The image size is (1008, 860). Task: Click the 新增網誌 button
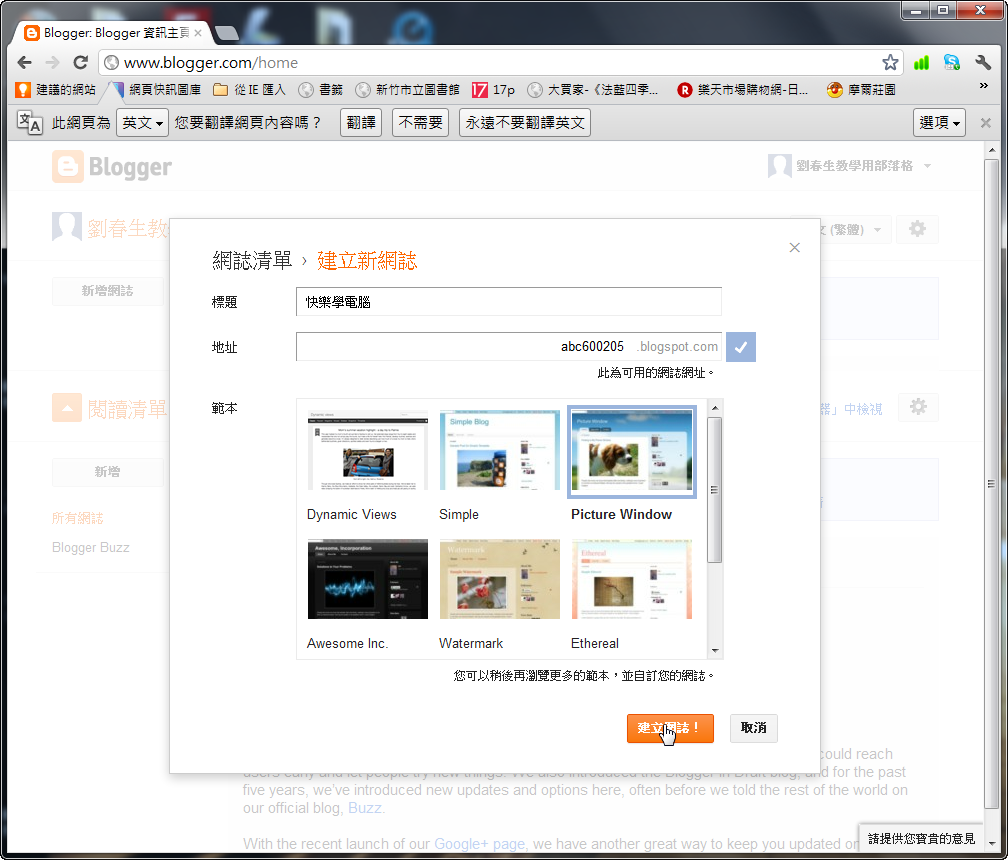click(107, 291)
